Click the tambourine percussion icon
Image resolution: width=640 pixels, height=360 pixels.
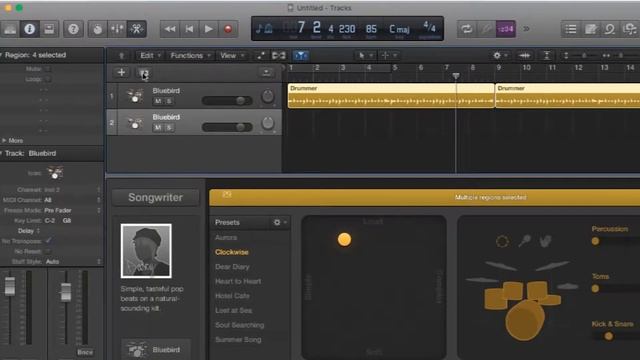point(502,241)
